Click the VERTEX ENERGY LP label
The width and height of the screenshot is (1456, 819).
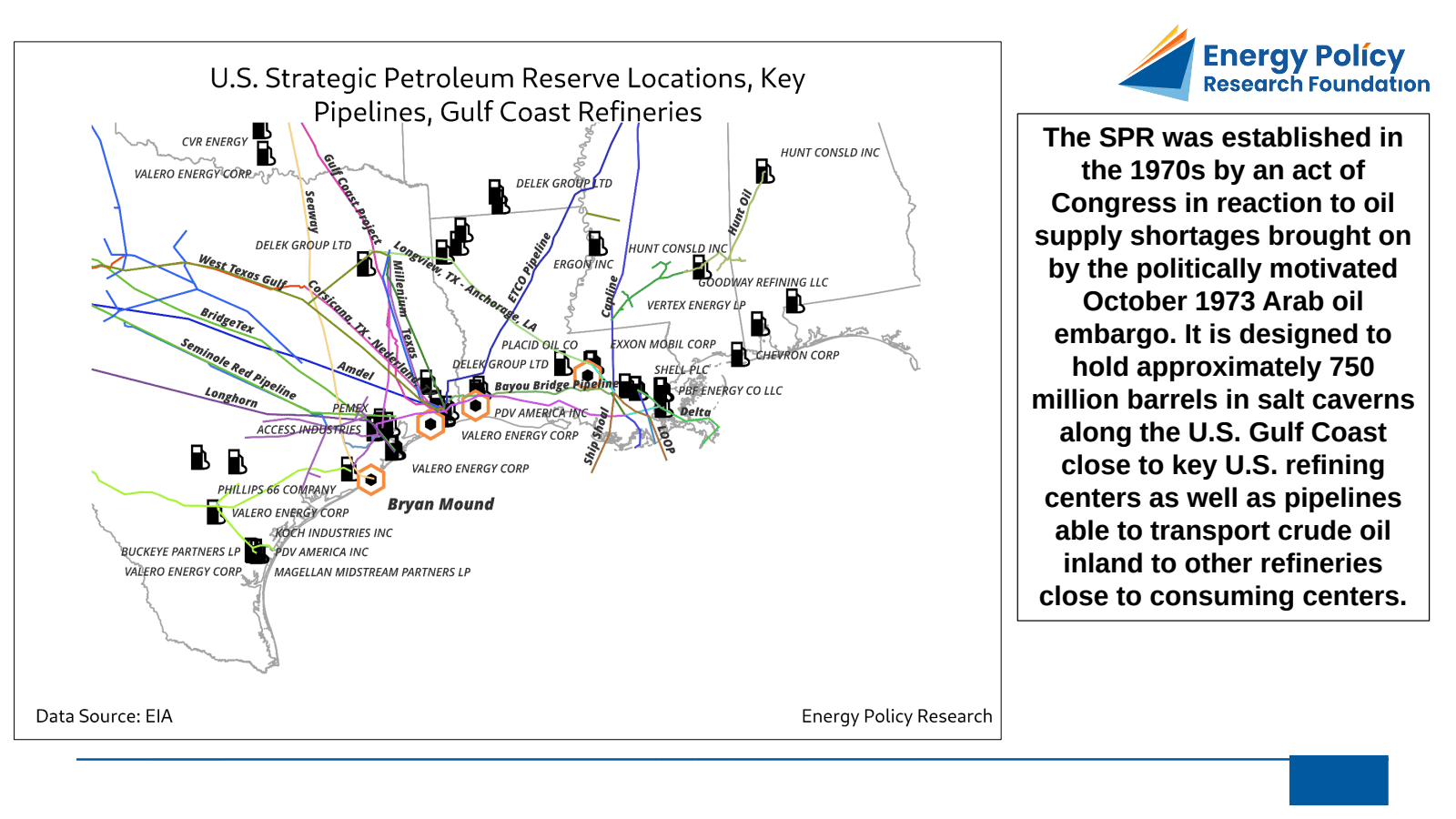pyautogui.click(x=696, y=305)
